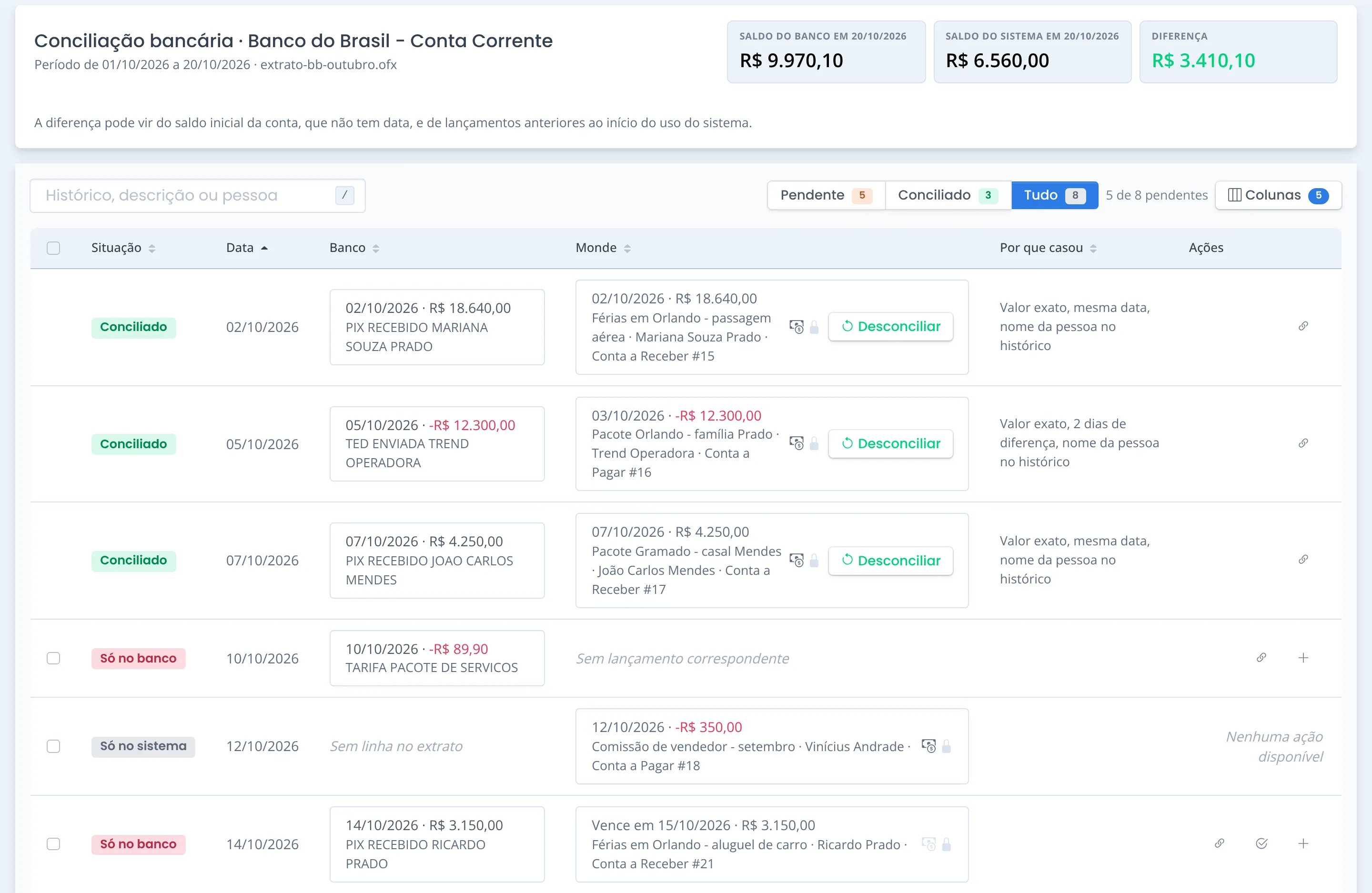Check the 14/10/2026 Ricardo Prado checkbox

pos(53,844)
